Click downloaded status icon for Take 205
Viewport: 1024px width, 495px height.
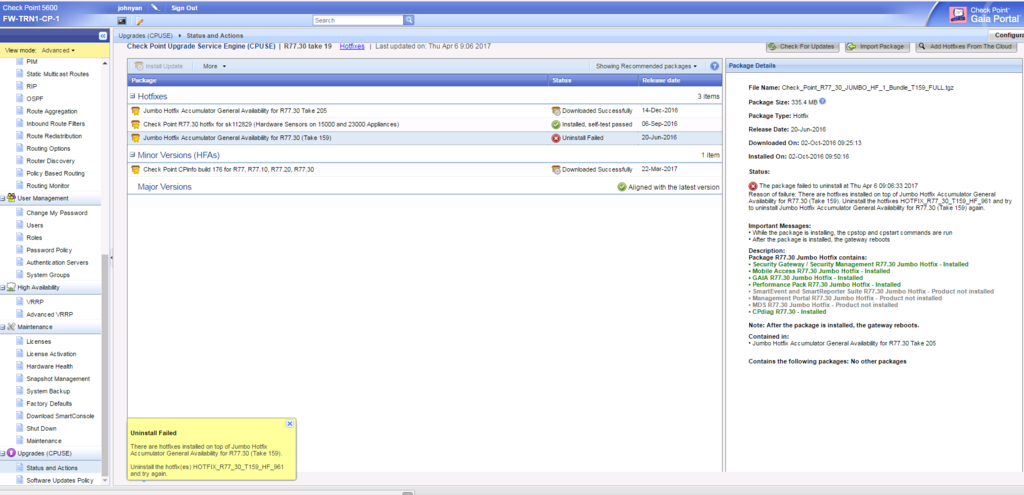(x=556, y=111)
